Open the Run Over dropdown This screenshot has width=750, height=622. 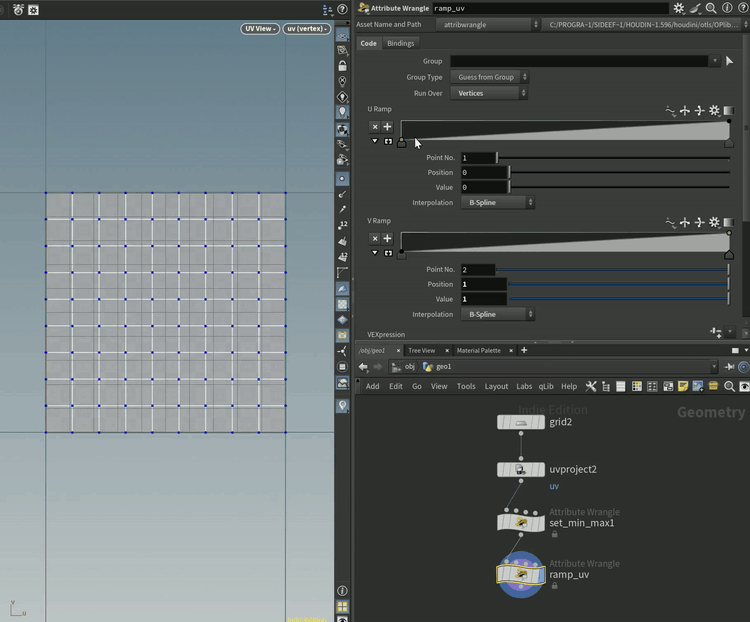coord(490,93)
